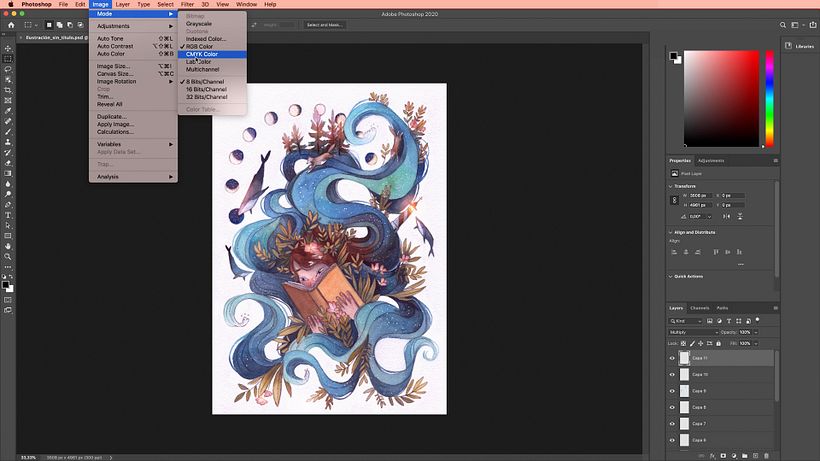
Task: Collapse the Align and Distribute section
Action: 671,232
